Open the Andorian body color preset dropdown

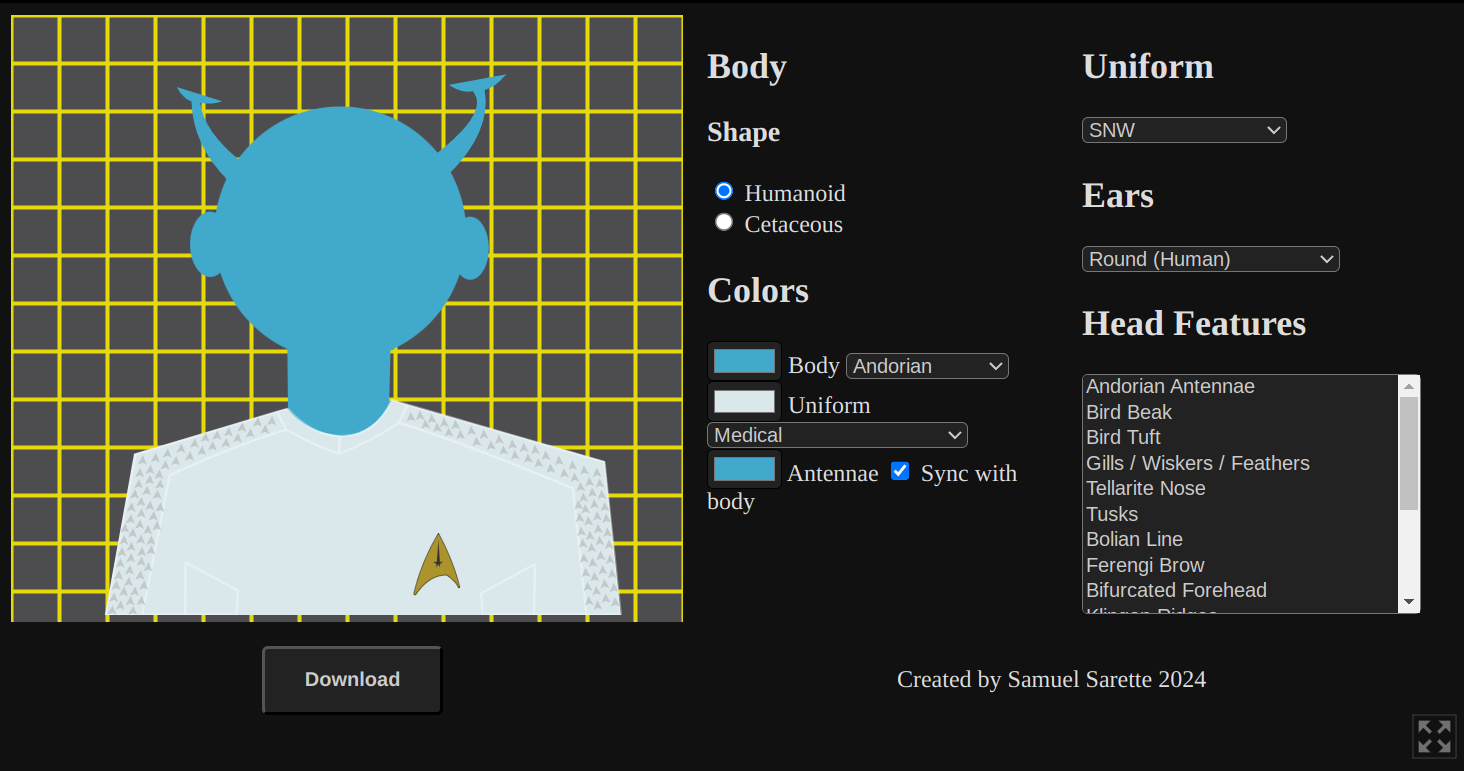(927, 366)
